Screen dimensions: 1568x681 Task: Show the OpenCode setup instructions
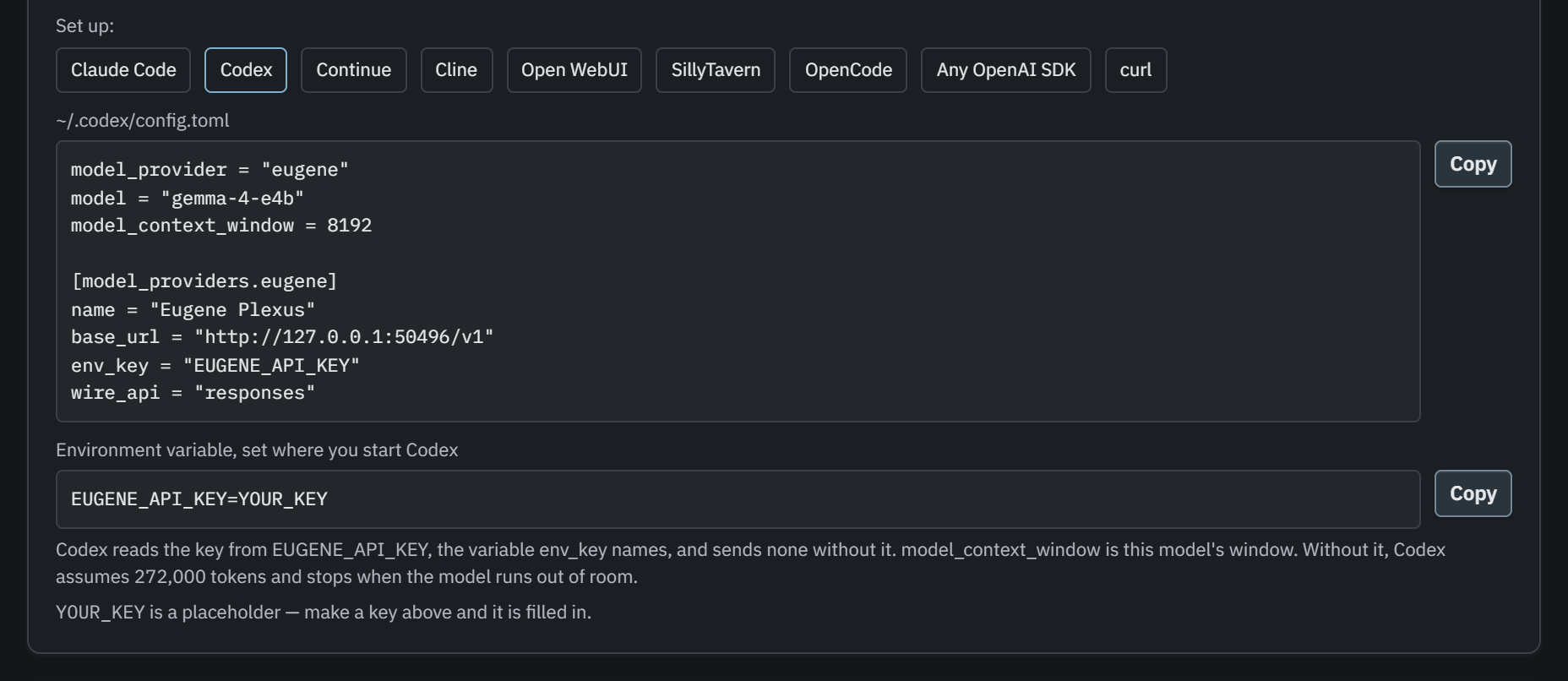tap(848, 70)
